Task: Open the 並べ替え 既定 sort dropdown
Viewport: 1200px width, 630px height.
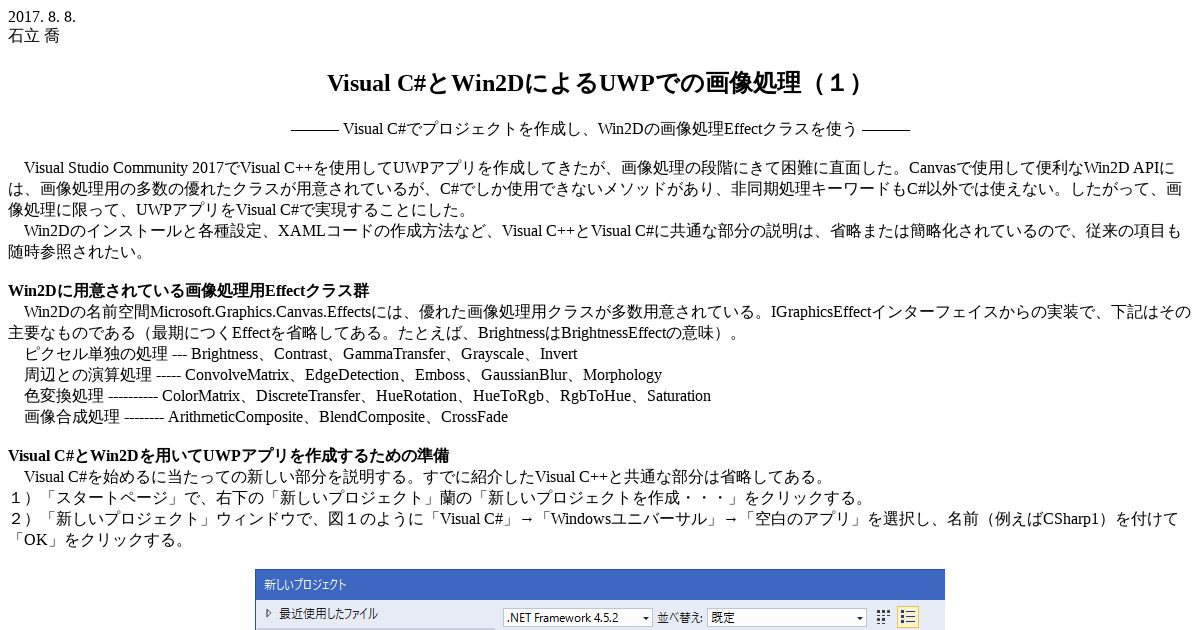Action: click(786, 618)
